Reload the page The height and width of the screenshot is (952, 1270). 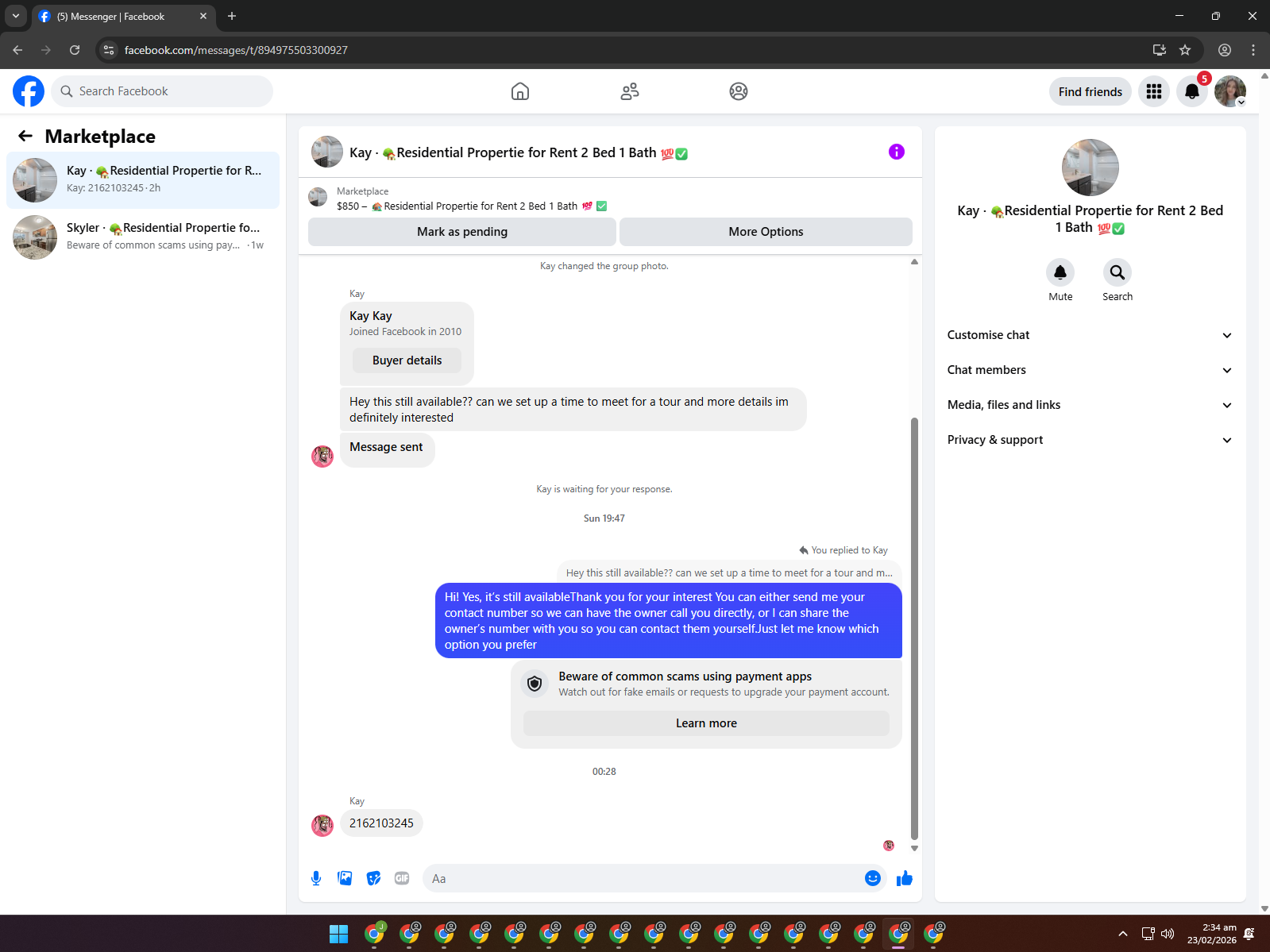(x=75, y=50)
